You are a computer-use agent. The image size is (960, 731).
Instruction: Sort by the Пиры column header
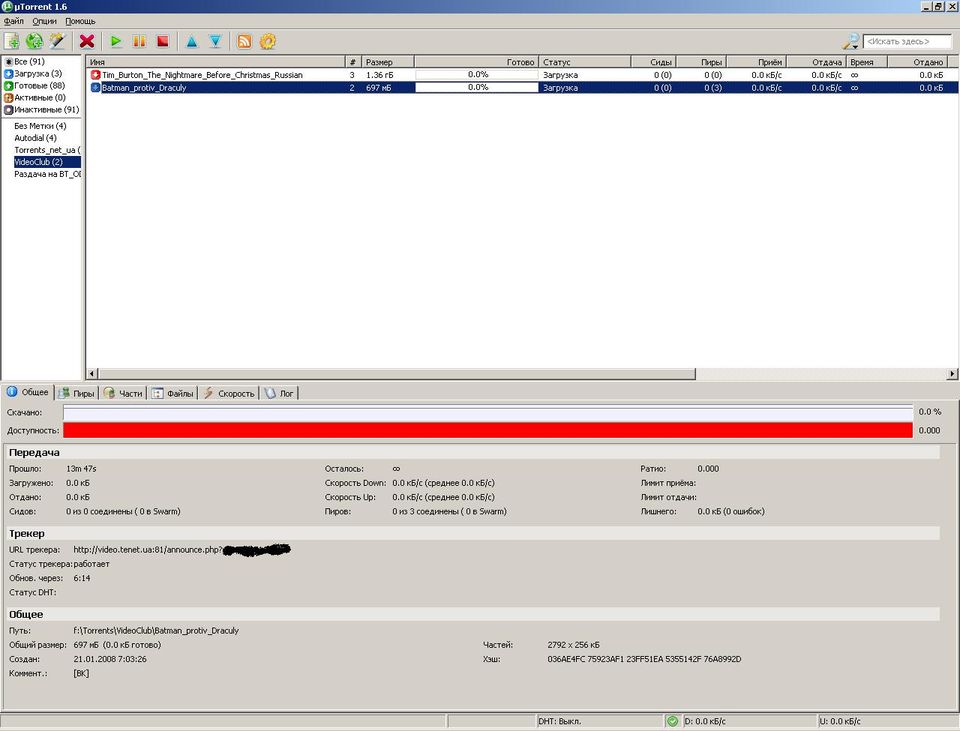(701, 62)
